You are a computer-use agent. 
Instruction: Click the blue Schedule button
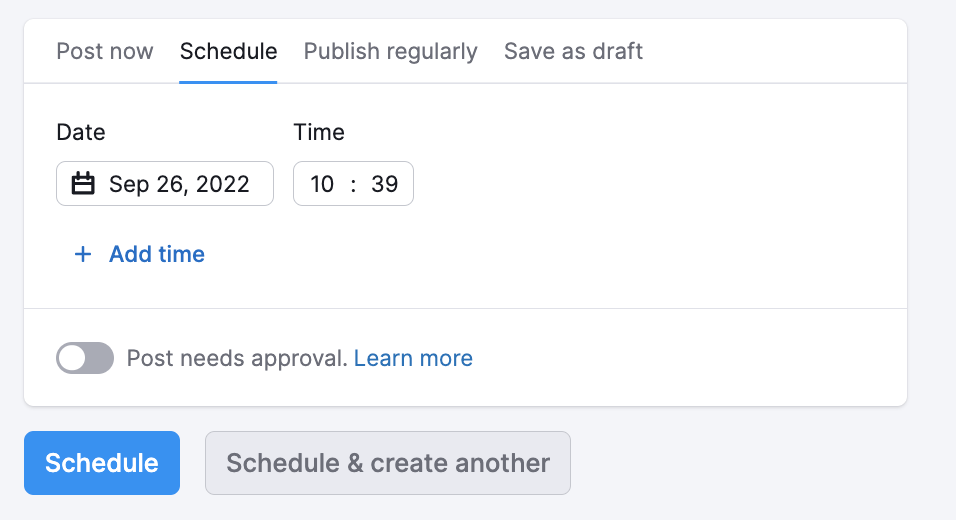point(102,463)
